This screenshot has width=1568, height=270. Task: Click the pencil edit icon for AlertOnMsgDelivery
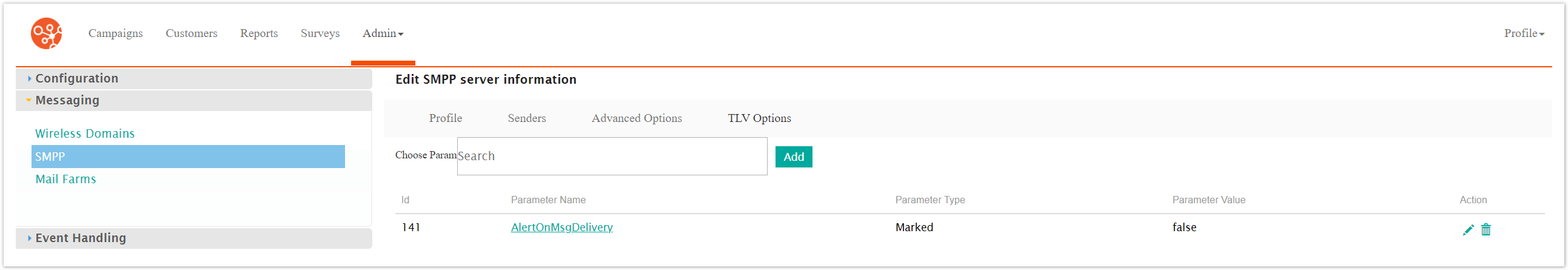point(1467,230)
